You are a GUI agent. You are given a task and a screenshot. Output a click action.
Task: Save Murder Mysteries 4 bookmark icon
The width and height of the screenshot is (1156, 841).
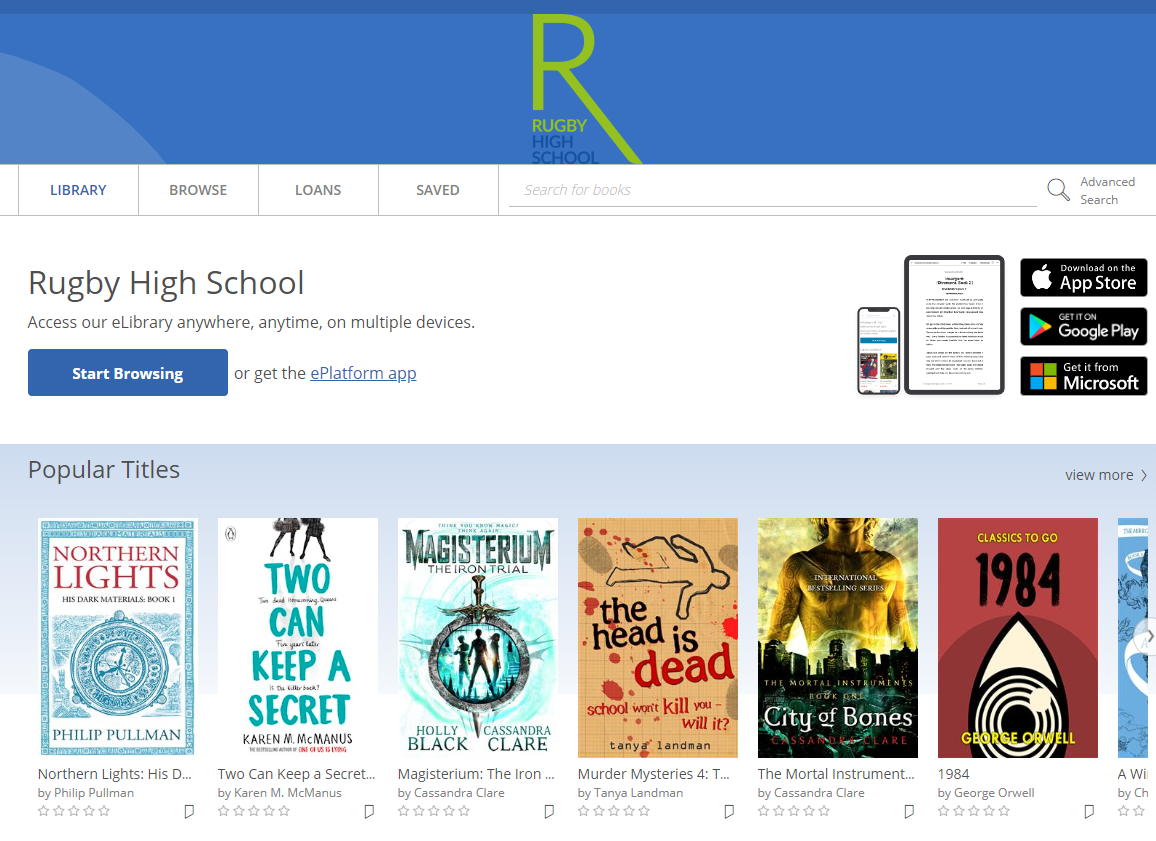[x=728, y=812]
